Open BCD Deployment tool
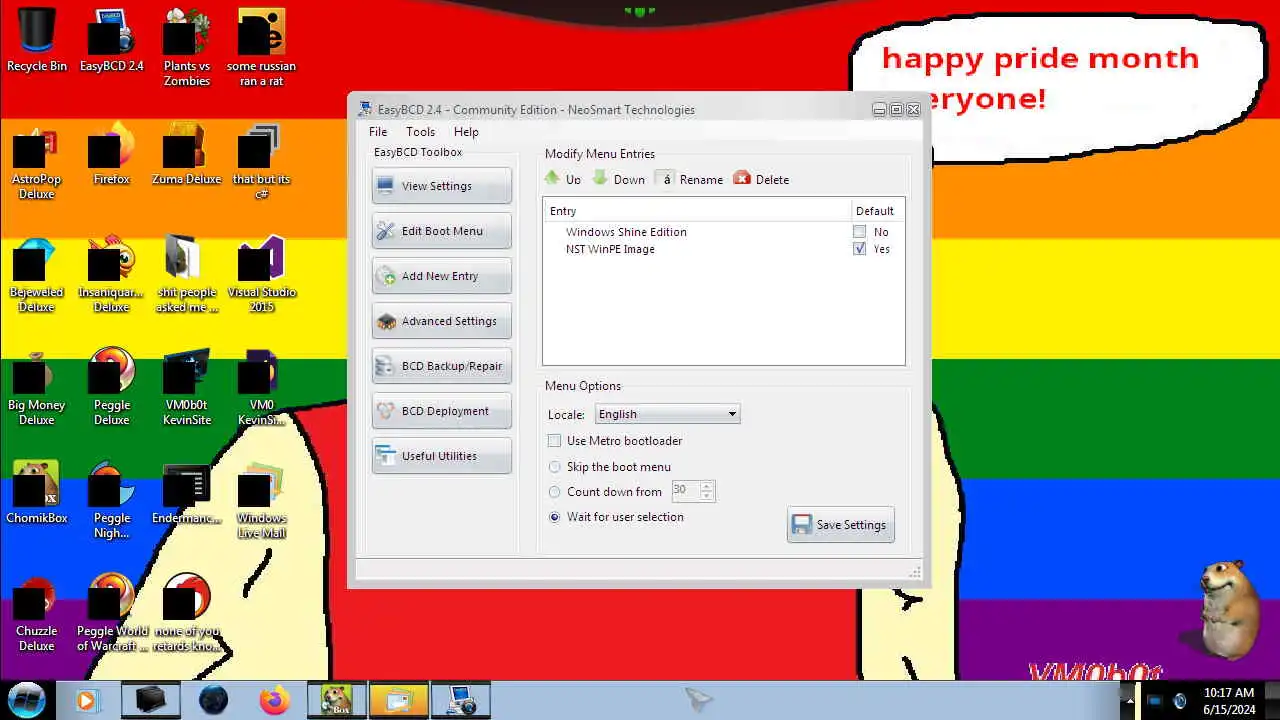 [441, 411]
